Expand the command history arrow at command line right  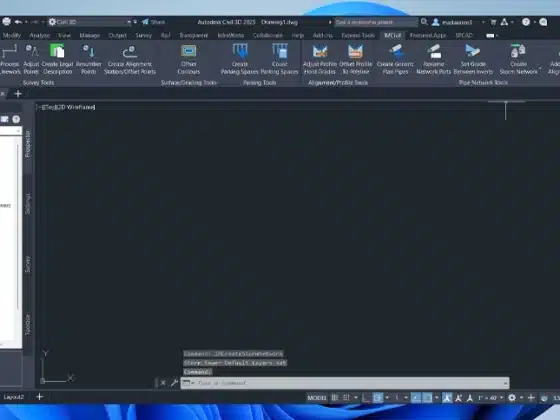[x=505, y=383]
